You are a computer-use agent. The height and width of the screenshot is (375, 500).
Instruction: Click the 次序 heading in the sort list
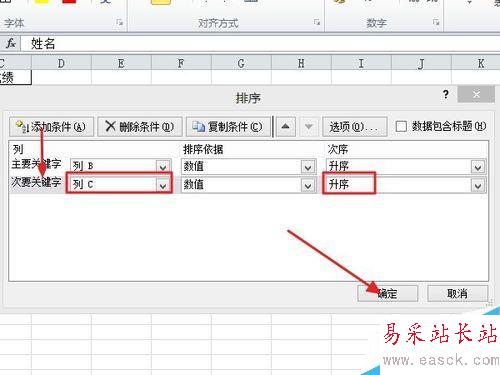338,149
